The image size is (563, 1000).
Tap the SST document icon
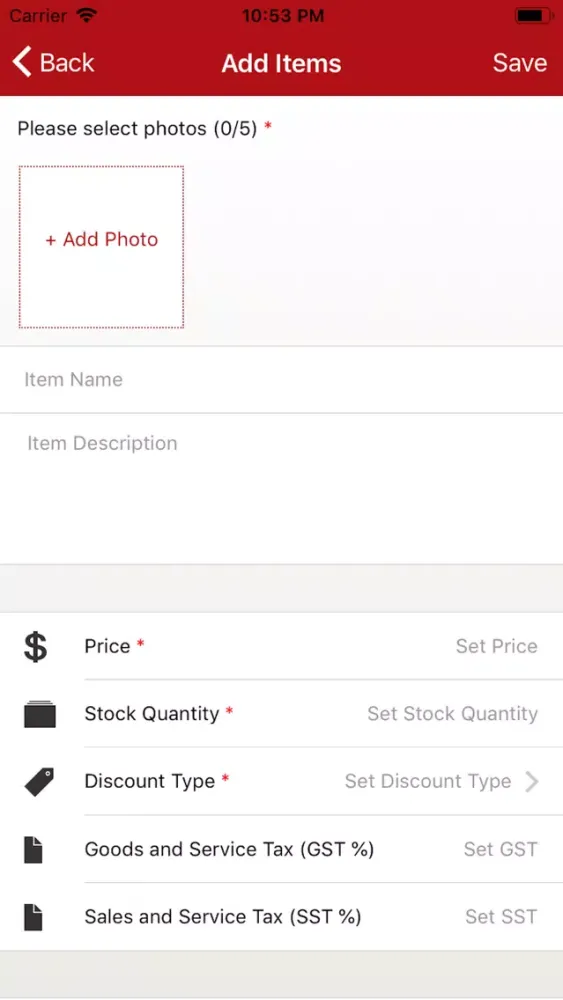coord(33,917)
